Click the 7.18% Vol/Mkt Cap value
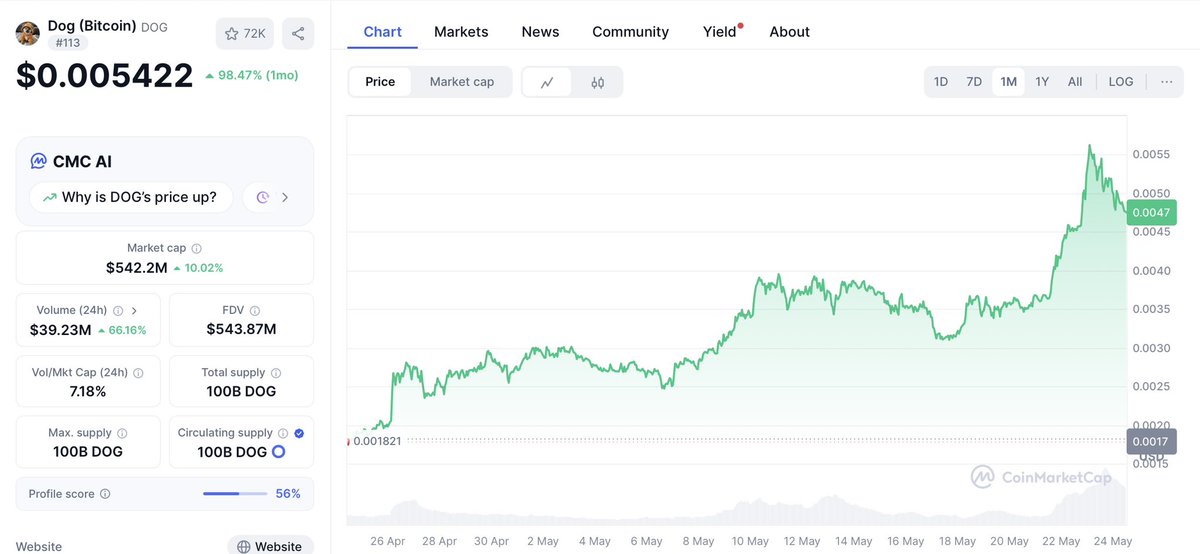This screenshot has height=554, width=1200. [x=88, y=391]
